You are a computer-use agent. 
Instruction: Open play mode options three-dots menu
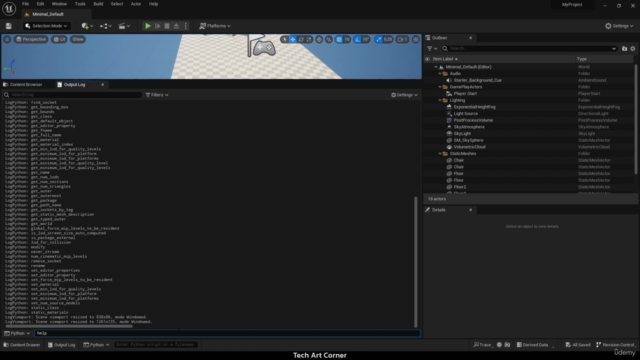coord(186,26)
